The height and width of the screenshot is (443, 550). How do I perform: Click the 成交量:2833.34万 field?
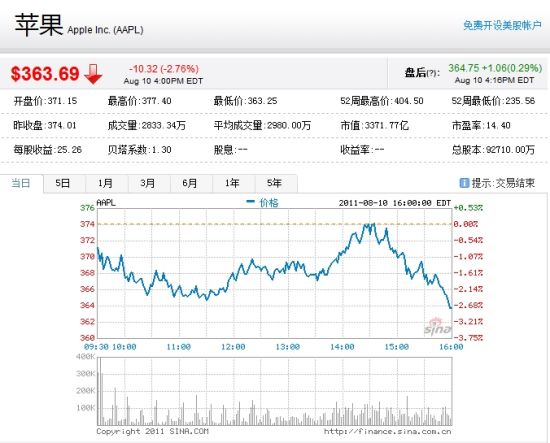(x=147, y=125)
